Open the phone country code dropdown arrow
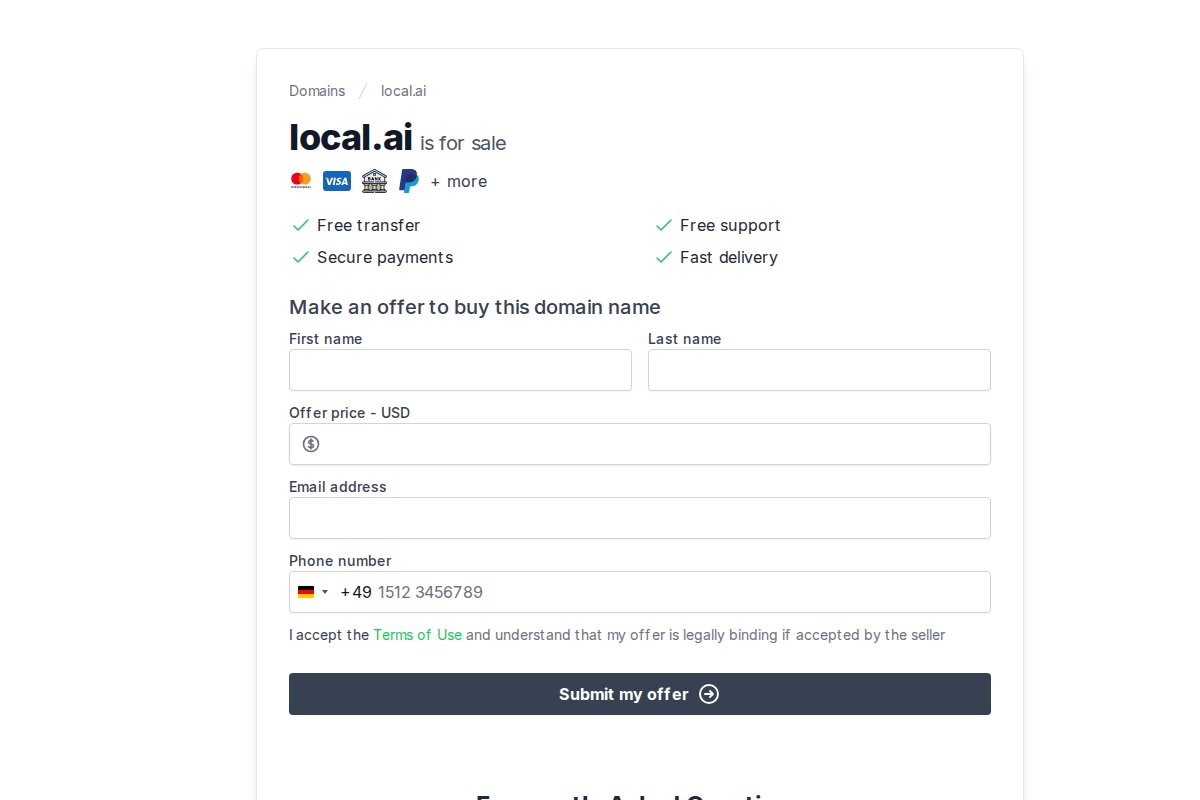1200x800 pixels. pyautogui.click(x=325, y=592)
